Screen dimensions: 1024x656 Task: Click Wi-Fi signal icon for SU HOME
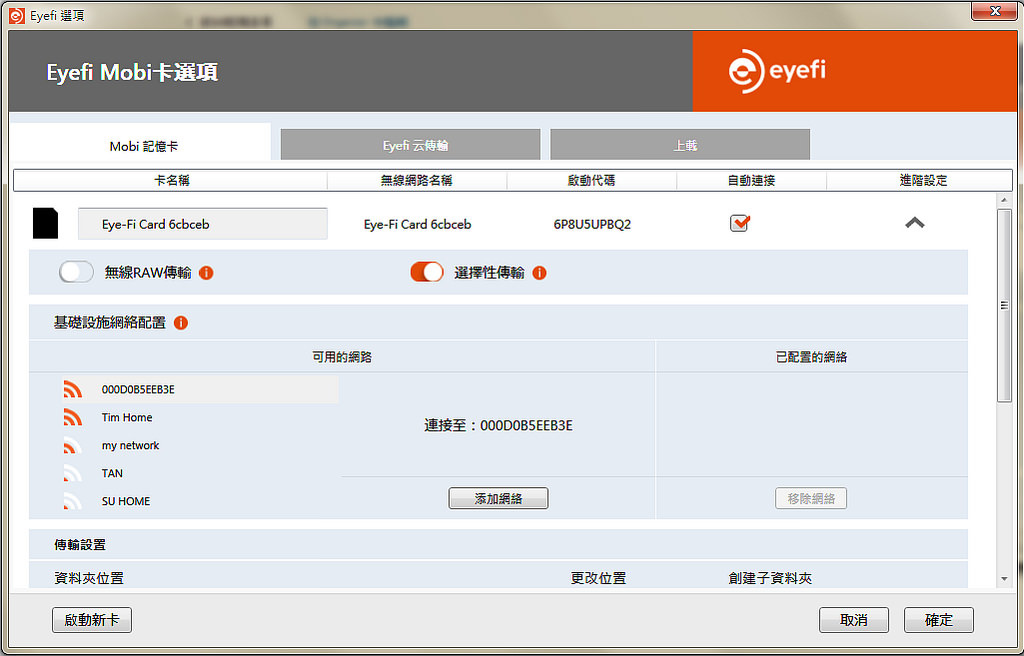point(72,500)
